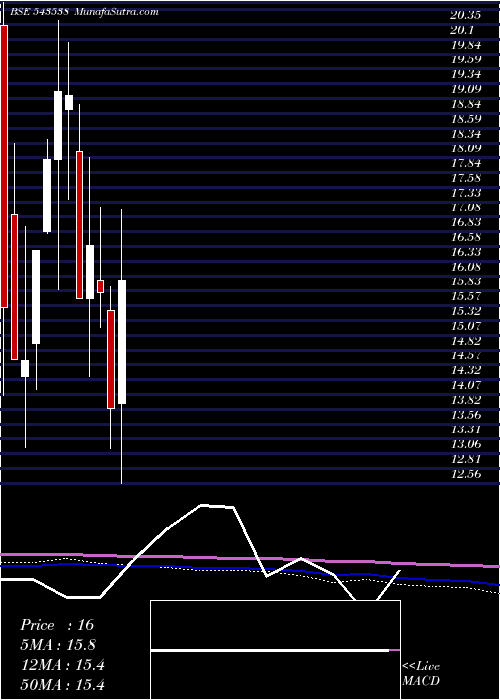Click the MACD histogram box

pos(275,650)
